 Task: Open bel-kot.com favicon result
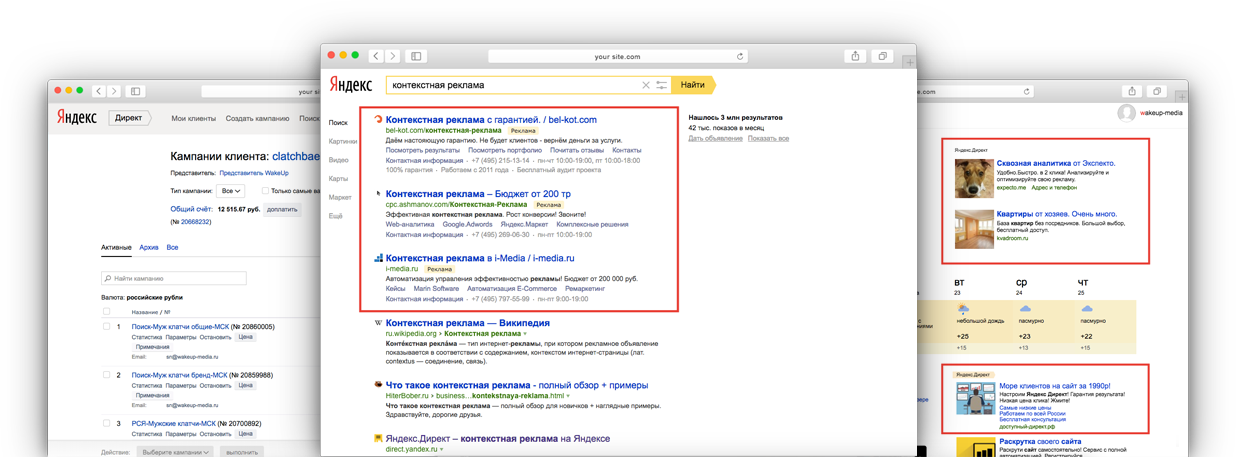(x=378, y=119)
